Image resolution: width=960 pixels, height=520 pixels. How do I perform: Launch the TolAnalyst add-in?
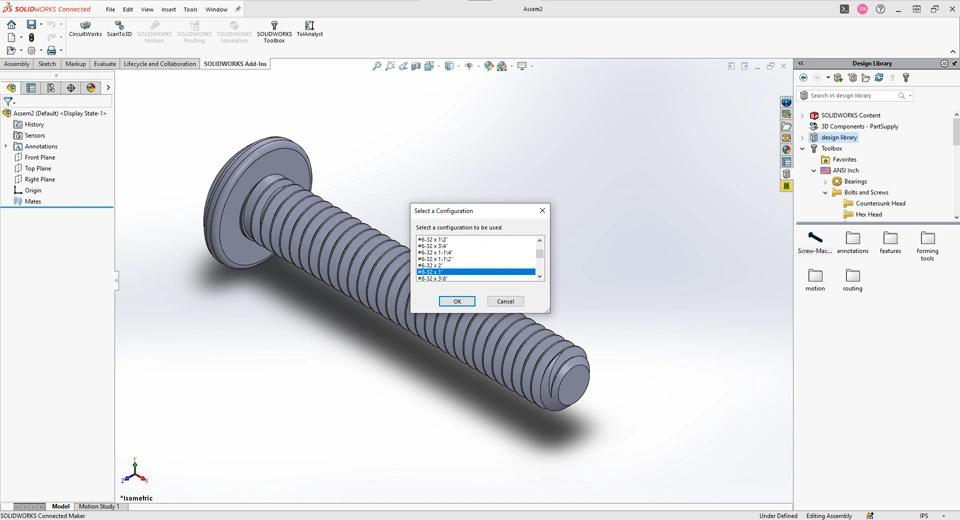pos(310,29)
